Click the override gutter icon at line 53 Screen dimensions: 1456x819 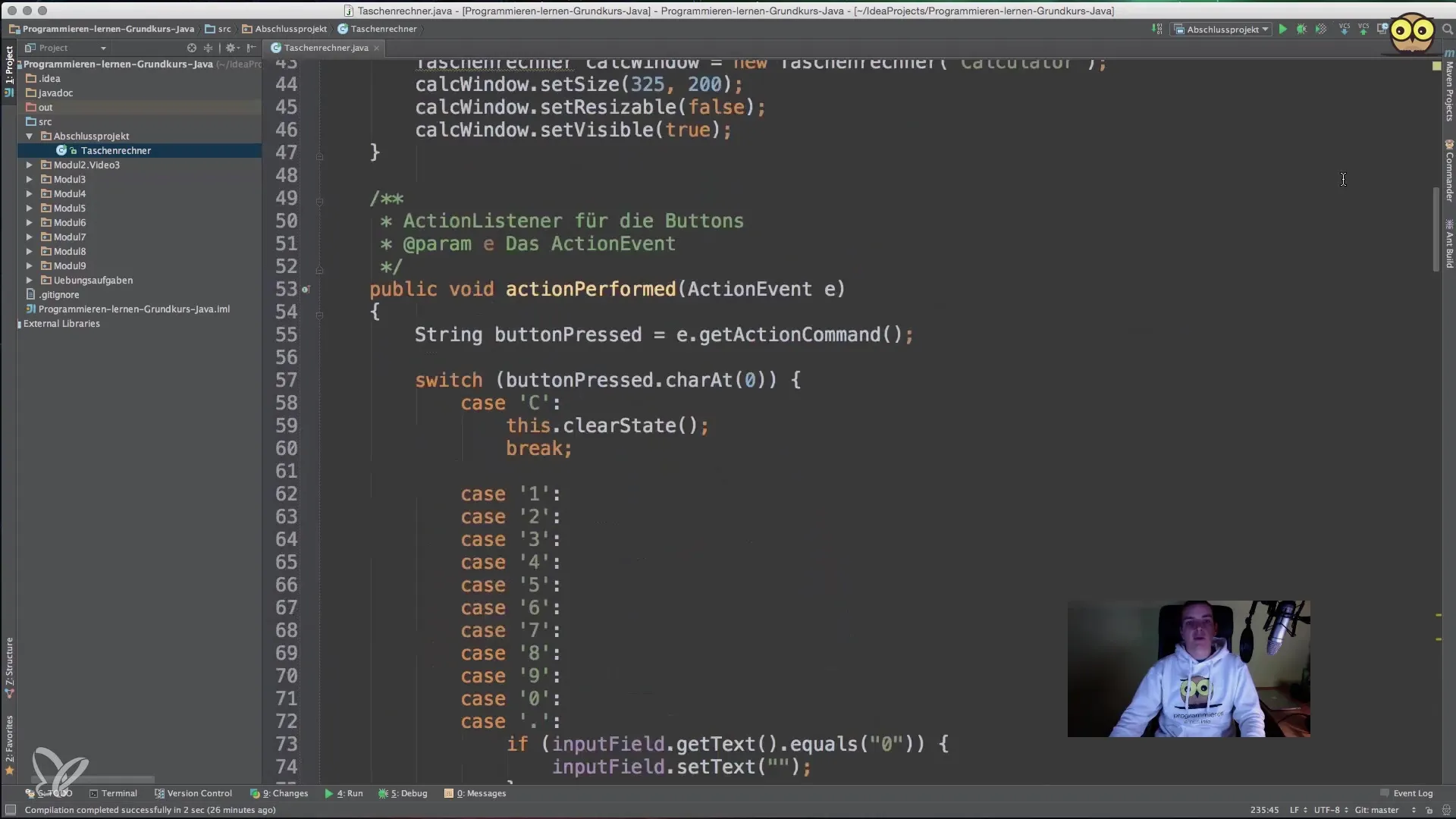(x=306, y=290)
